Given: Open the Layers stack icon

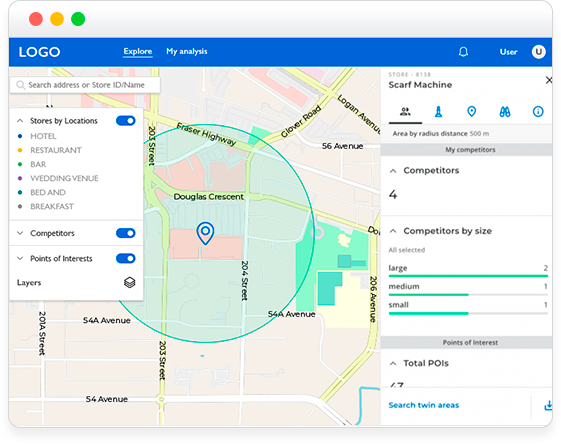Looking at the screenshot, I should coord(130,283).
